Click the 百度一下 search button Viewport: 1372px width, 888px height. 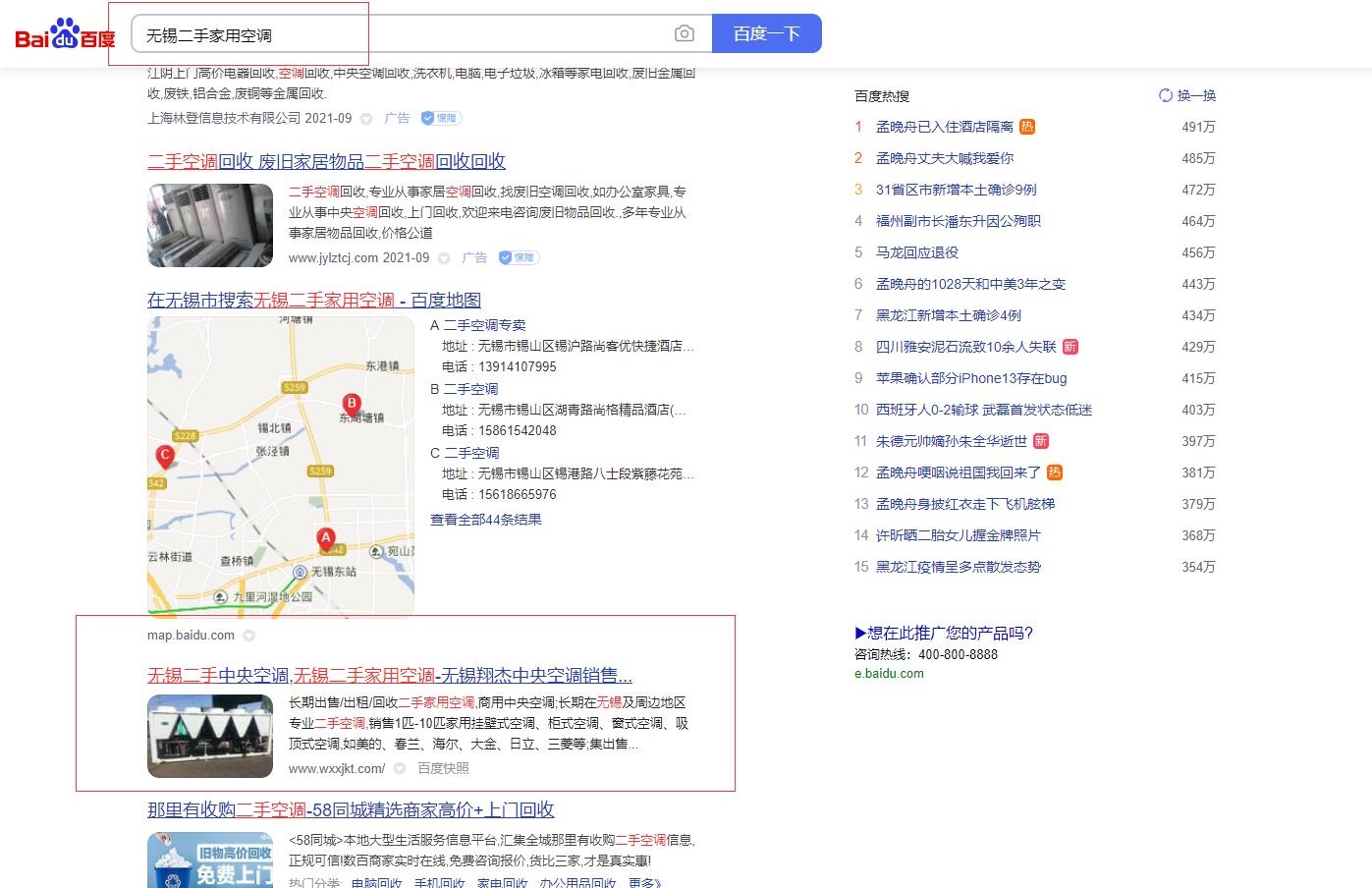[x=767, y=33]
